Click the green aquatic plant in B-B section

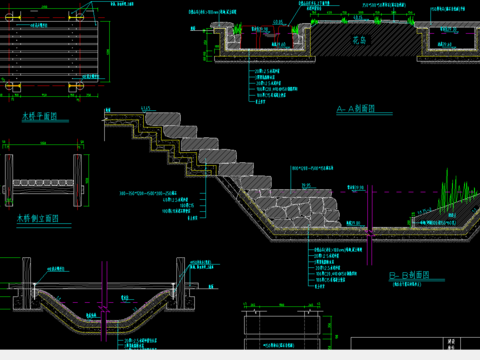point(456,191)
